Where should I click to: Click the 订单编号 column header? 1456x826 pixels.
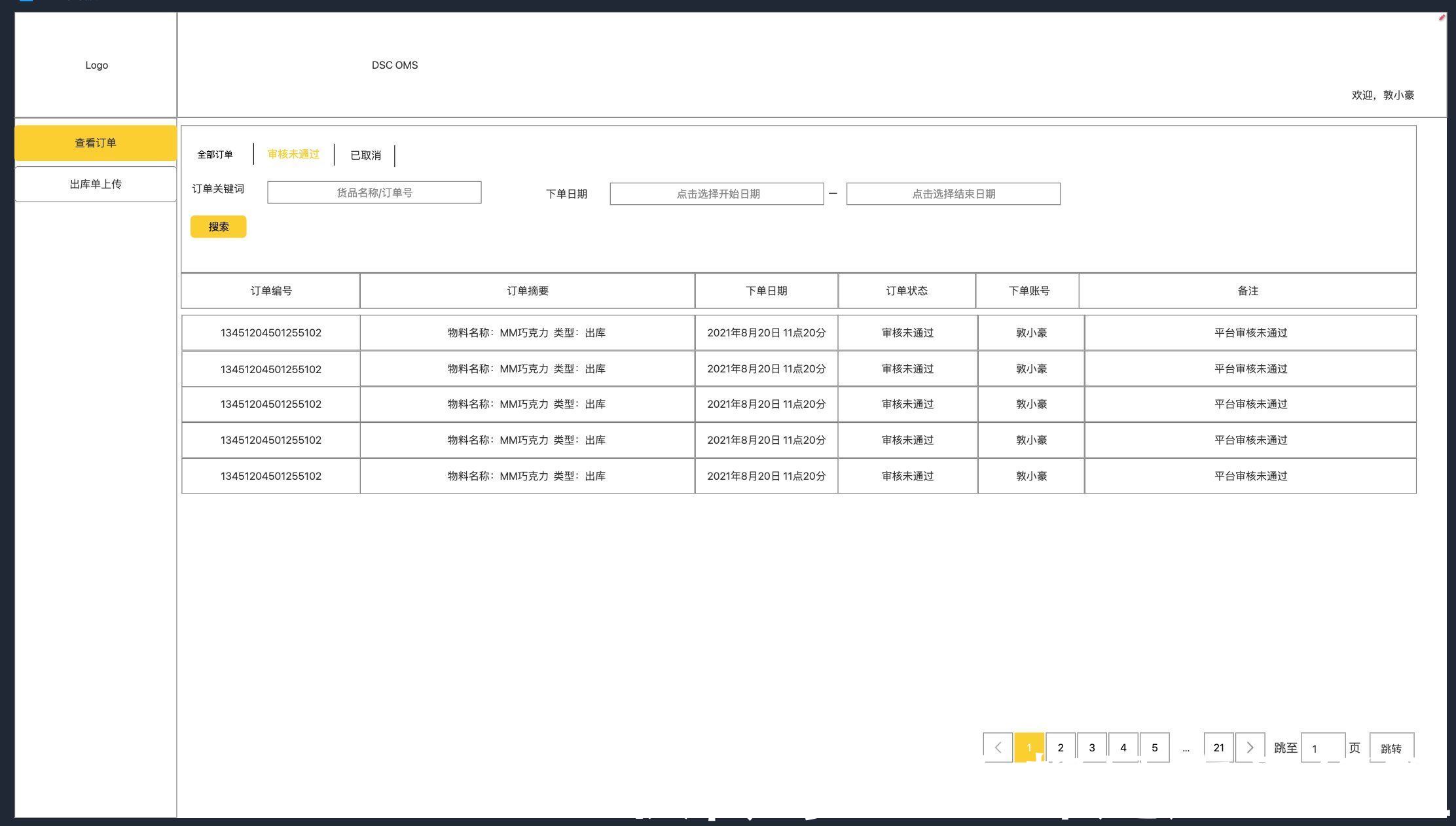[x=270, y=291]
